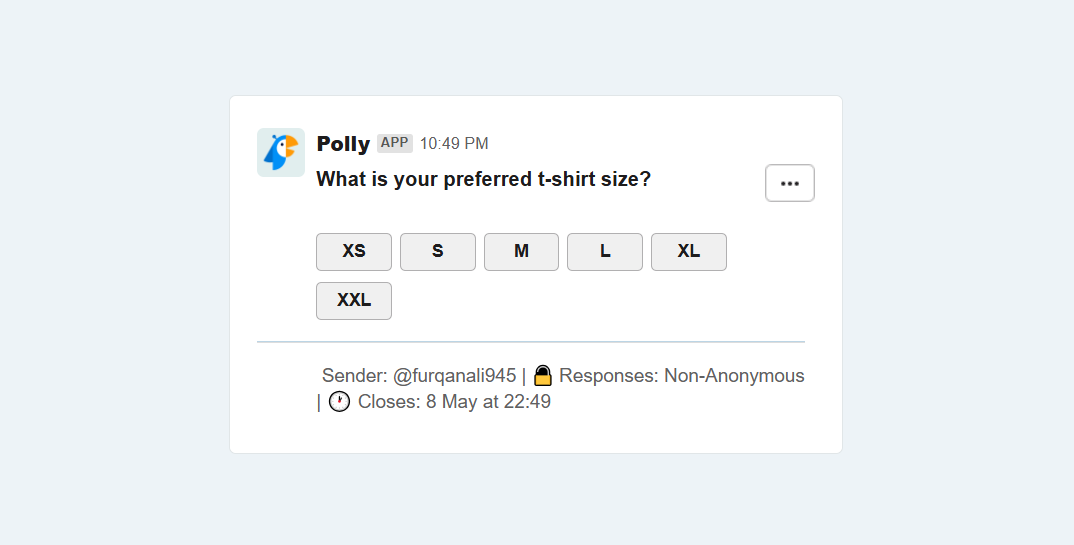Image resolution: width=1074 pixels, height=545 pixels.
Task: Click the clock icon before Closes
Action: [339, 401]
